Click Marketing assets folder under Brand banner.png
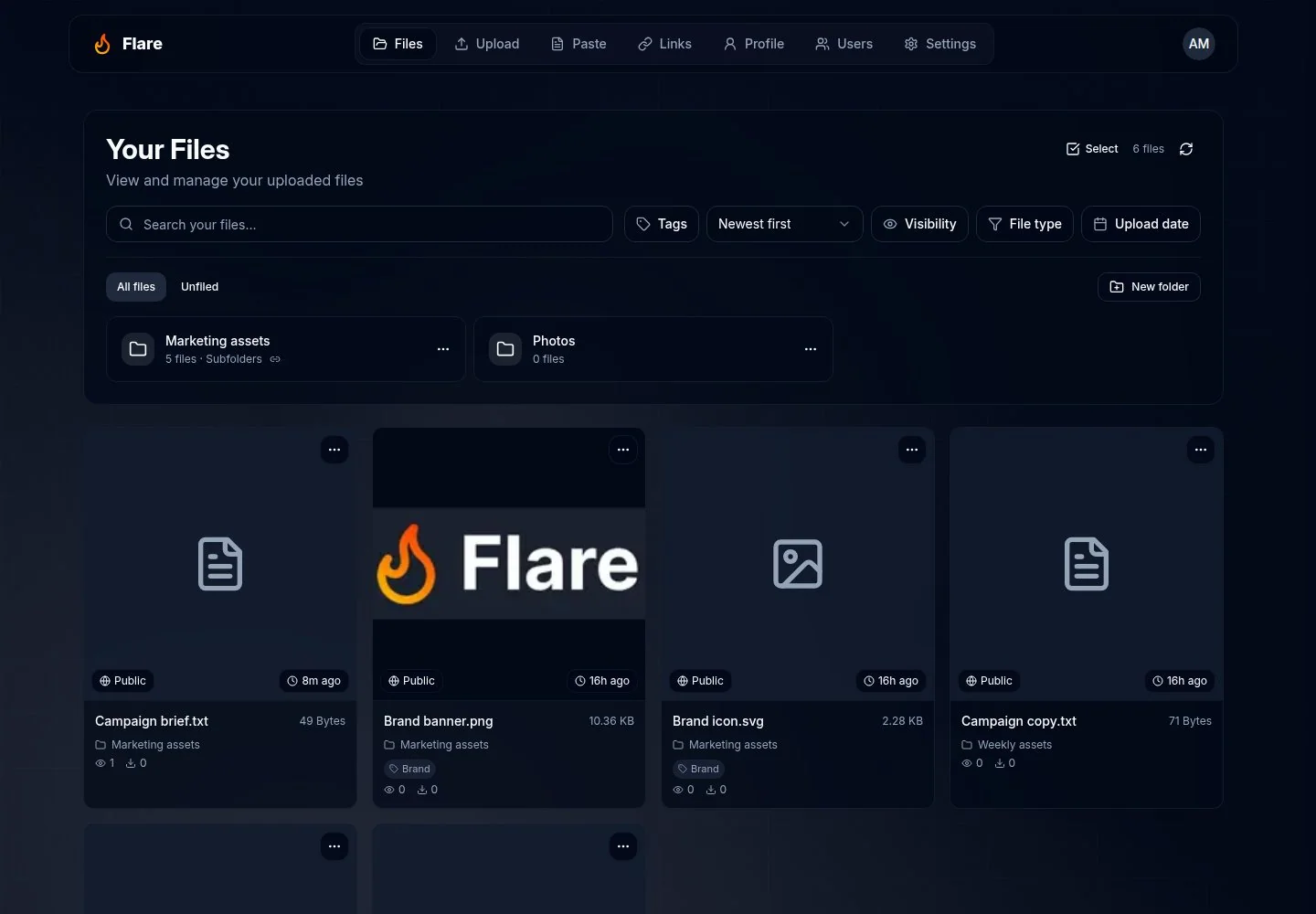This screenshot has width=1316, height=914. pyautogui.click(x=436, y=745)
